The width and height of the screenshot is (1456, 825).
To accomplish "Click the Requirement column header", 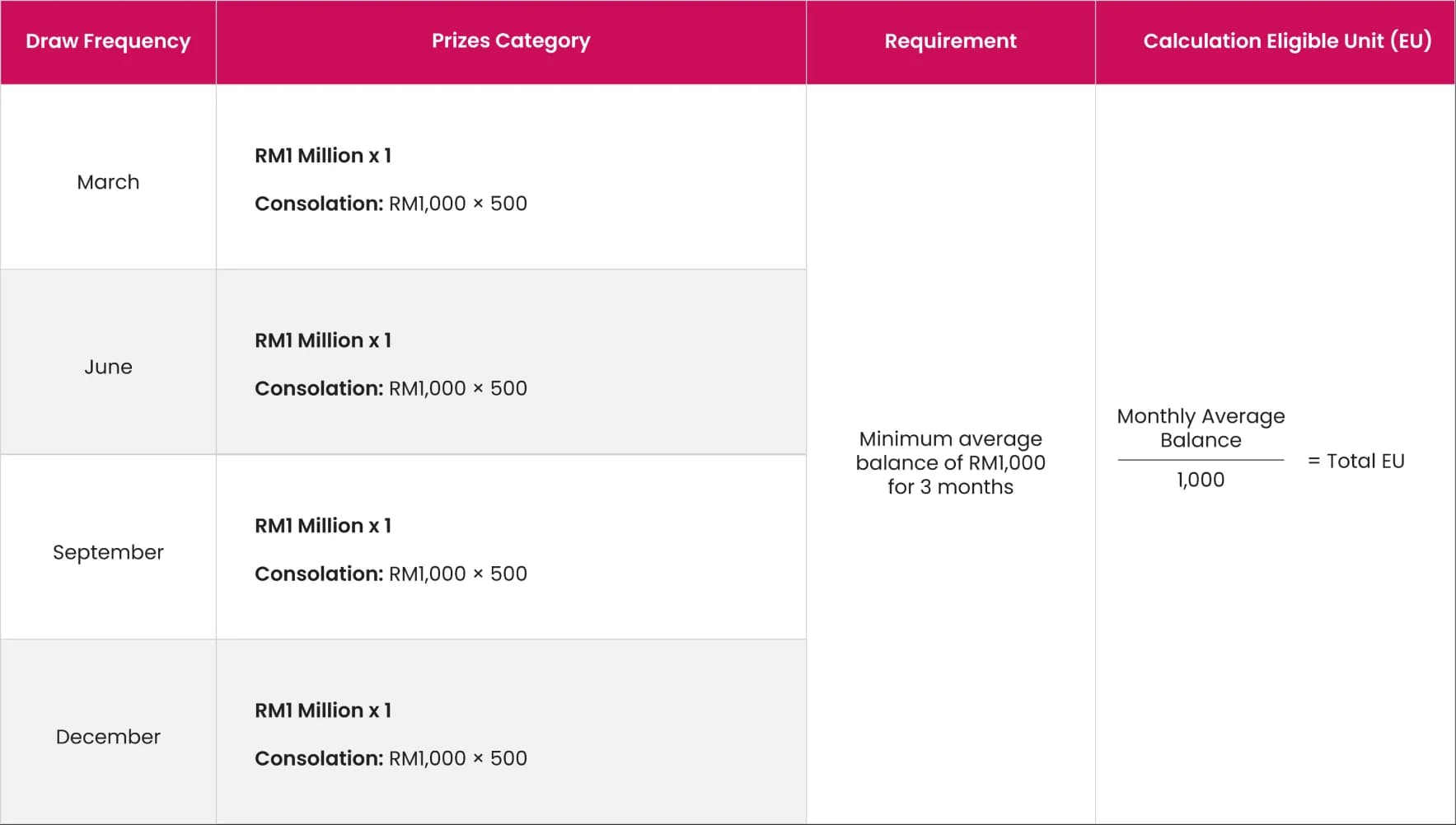I will click(x=950, y=41).
